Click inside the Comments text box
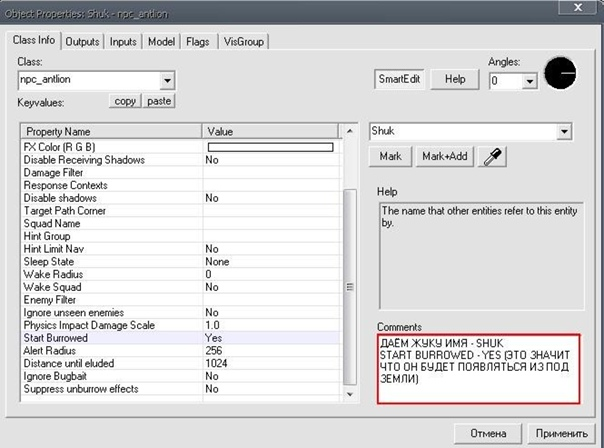Image resolution: width=604 pixels, height=448 pixels. [x=478, y=369]
